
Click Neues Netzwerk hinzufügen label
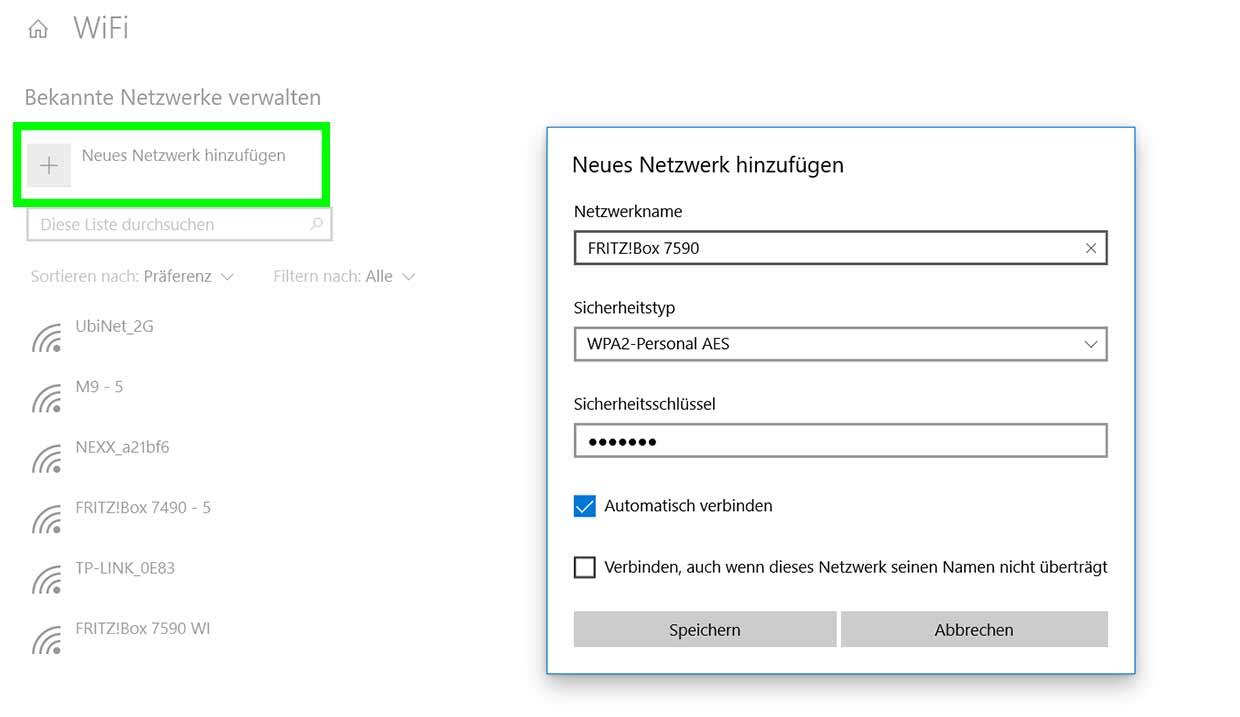point(184,155)
